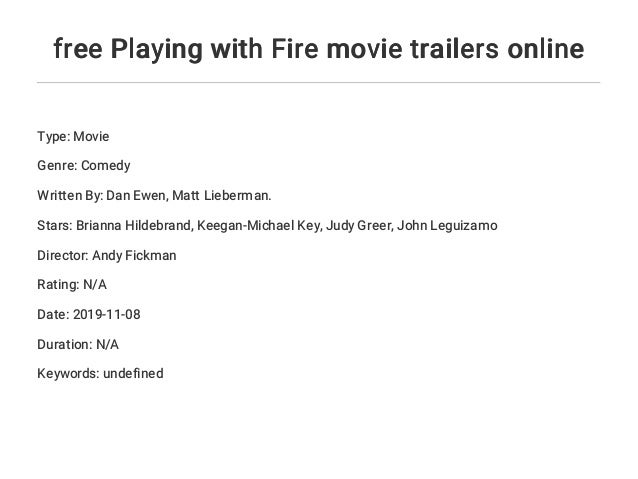Click John Leguizamo's name

pos(447,225)
